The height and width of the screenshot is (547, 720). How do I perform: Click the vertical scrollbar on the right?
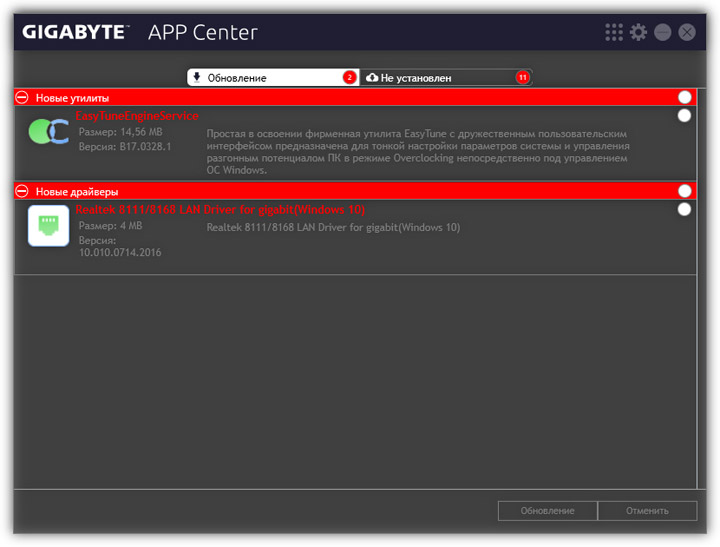pos(702,288)
